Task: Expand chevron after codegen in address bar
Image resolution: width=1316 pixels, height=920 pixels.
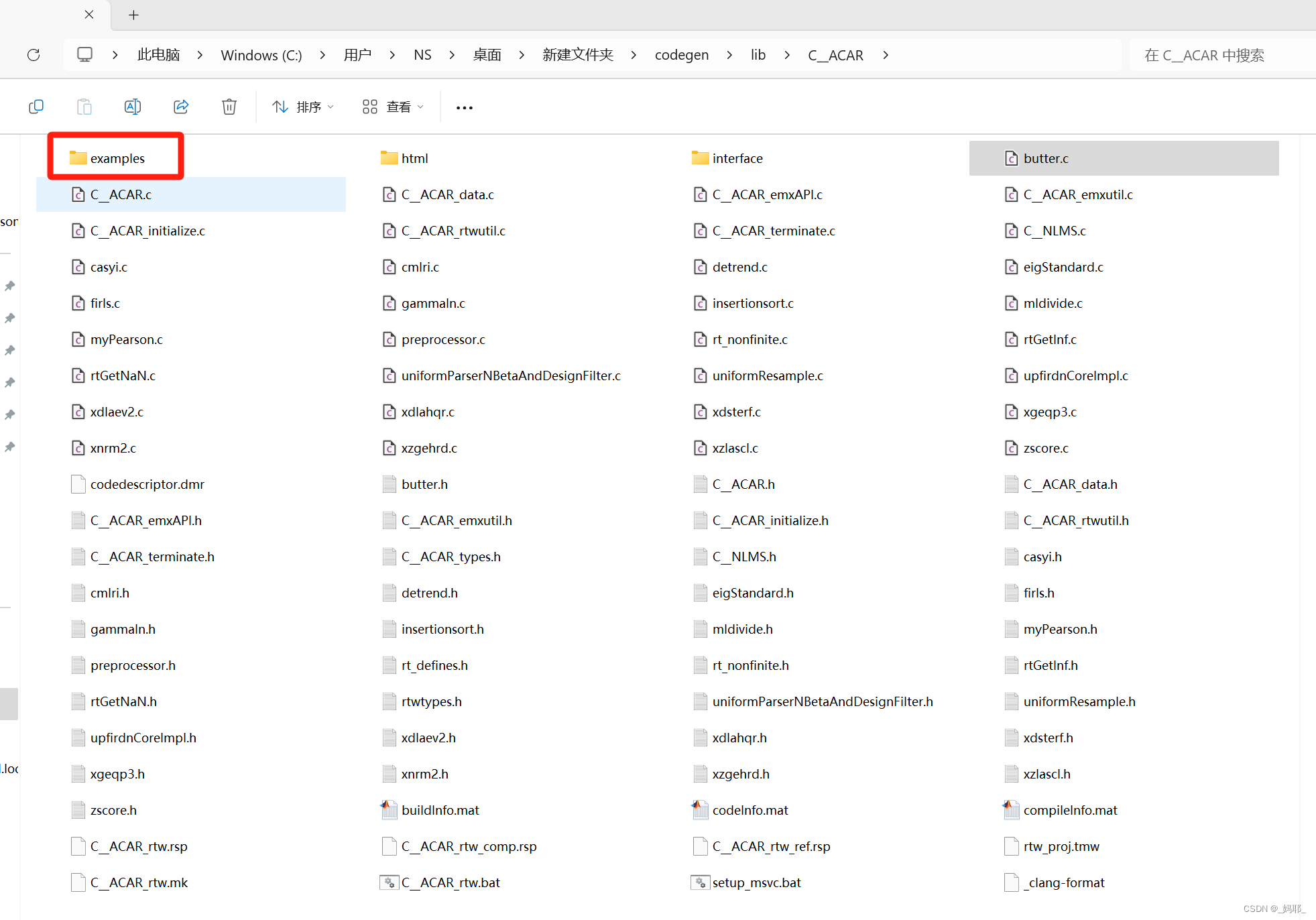Action: click(x=729, y=55)
